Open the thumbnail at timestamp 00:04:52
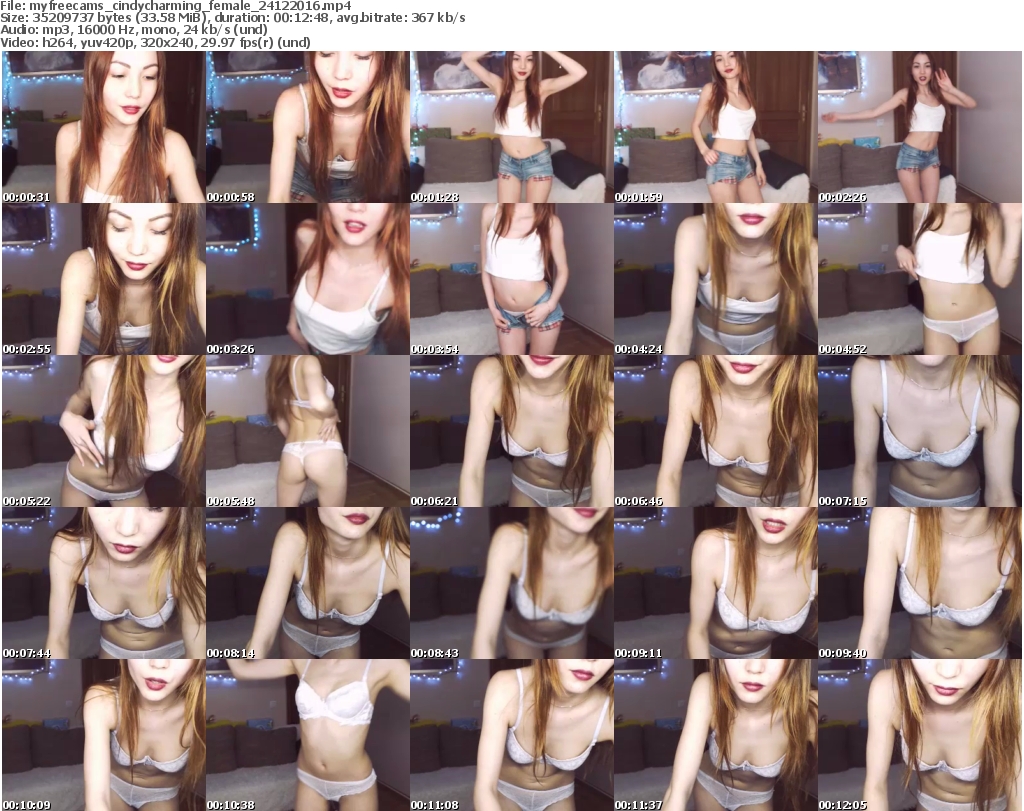 [920, 279]
